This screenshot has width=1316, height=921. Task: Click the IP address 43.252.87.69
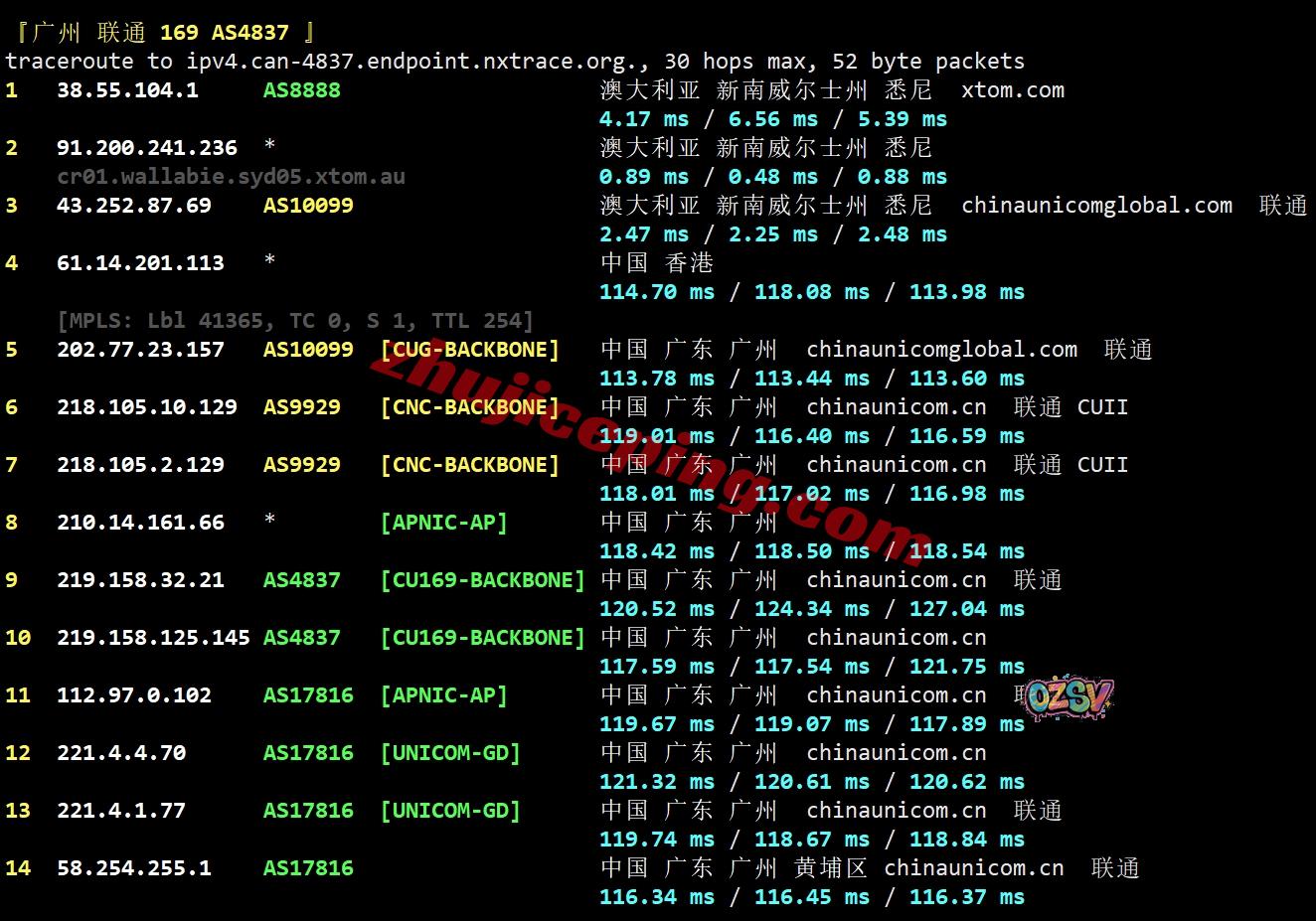point(134,206)
